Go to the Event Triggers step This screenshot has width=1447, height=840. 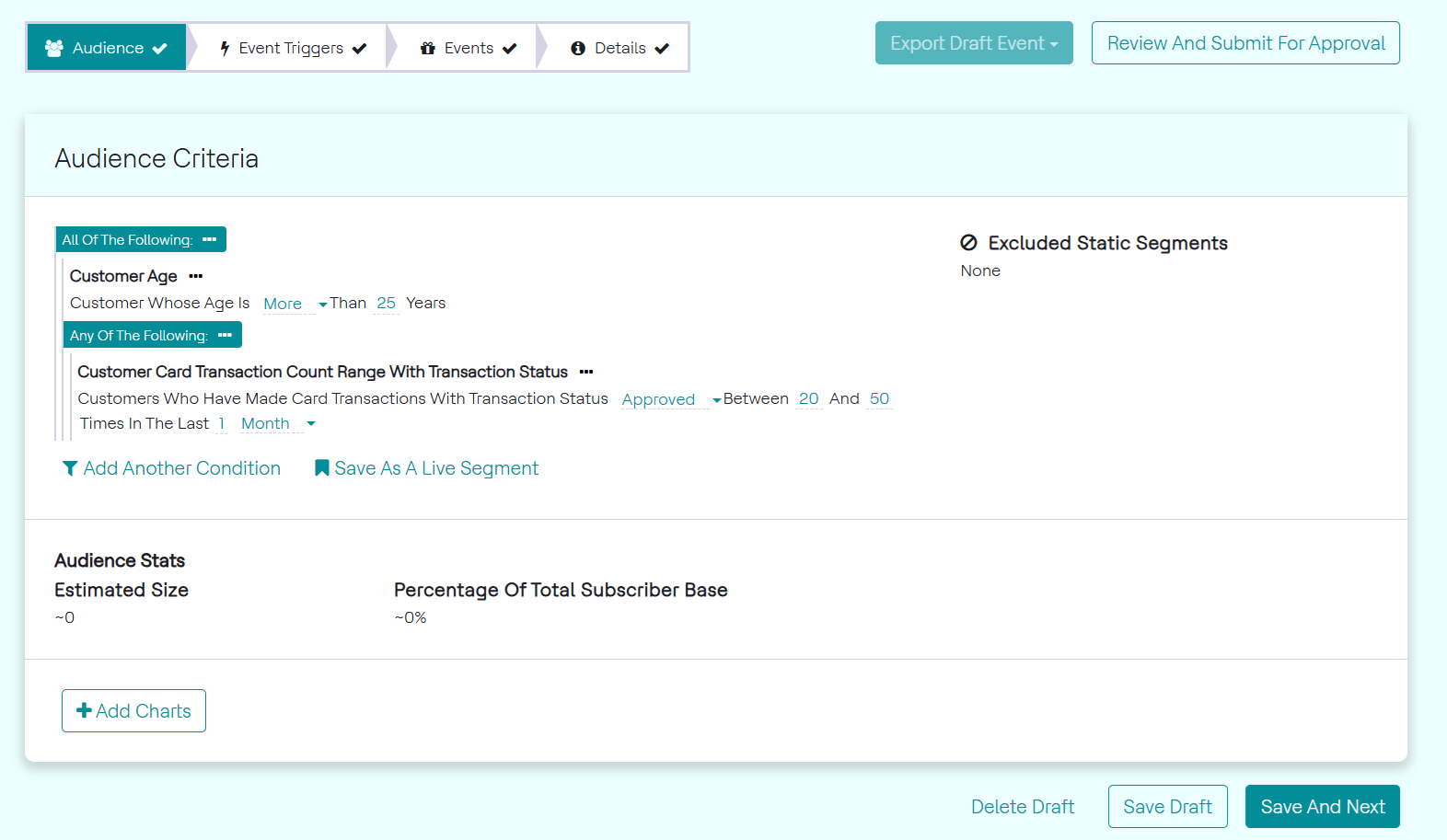click(x=292, y=48)
